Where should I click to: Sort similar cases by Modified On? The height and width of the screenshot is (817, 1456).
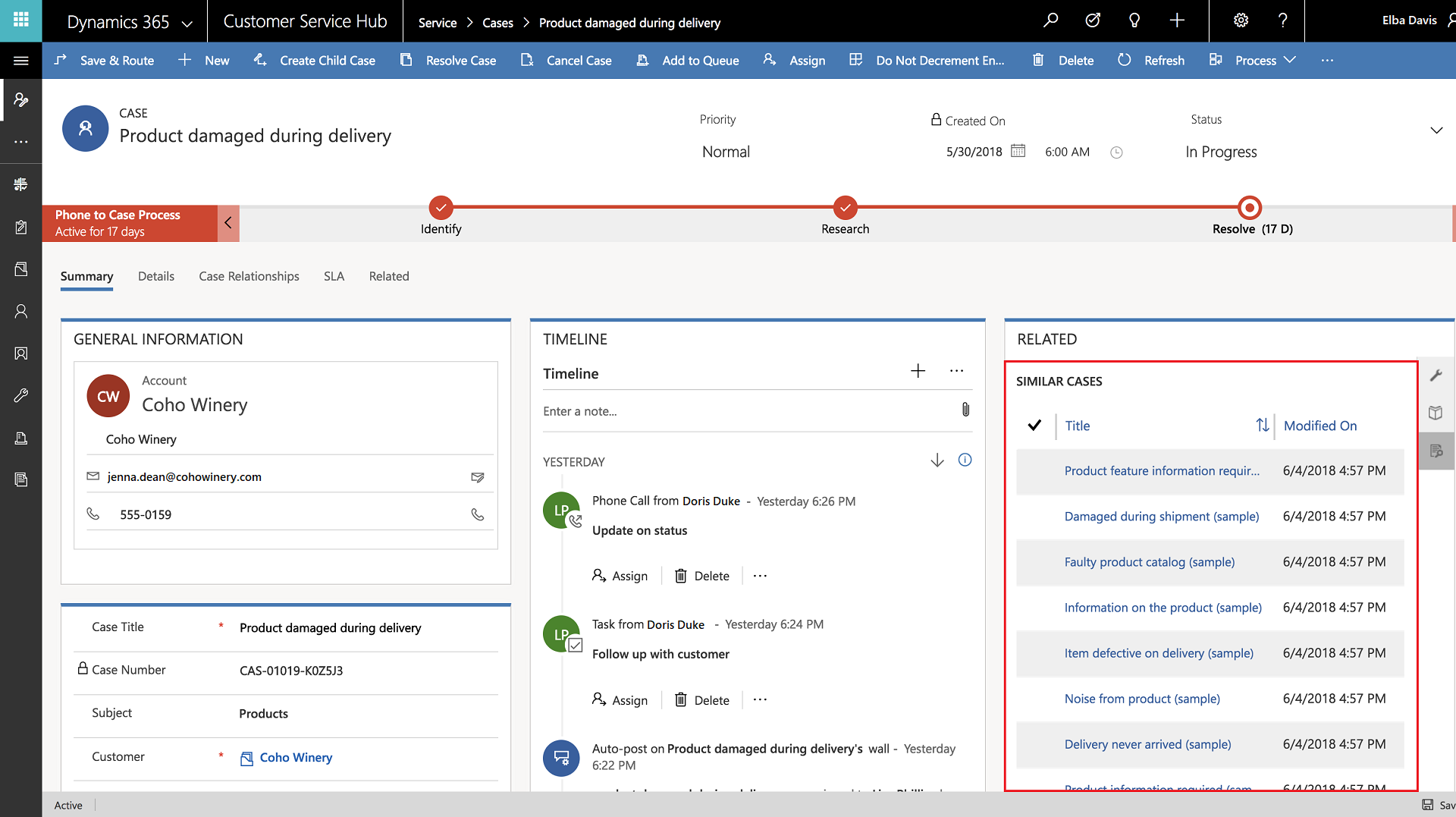1320,426
